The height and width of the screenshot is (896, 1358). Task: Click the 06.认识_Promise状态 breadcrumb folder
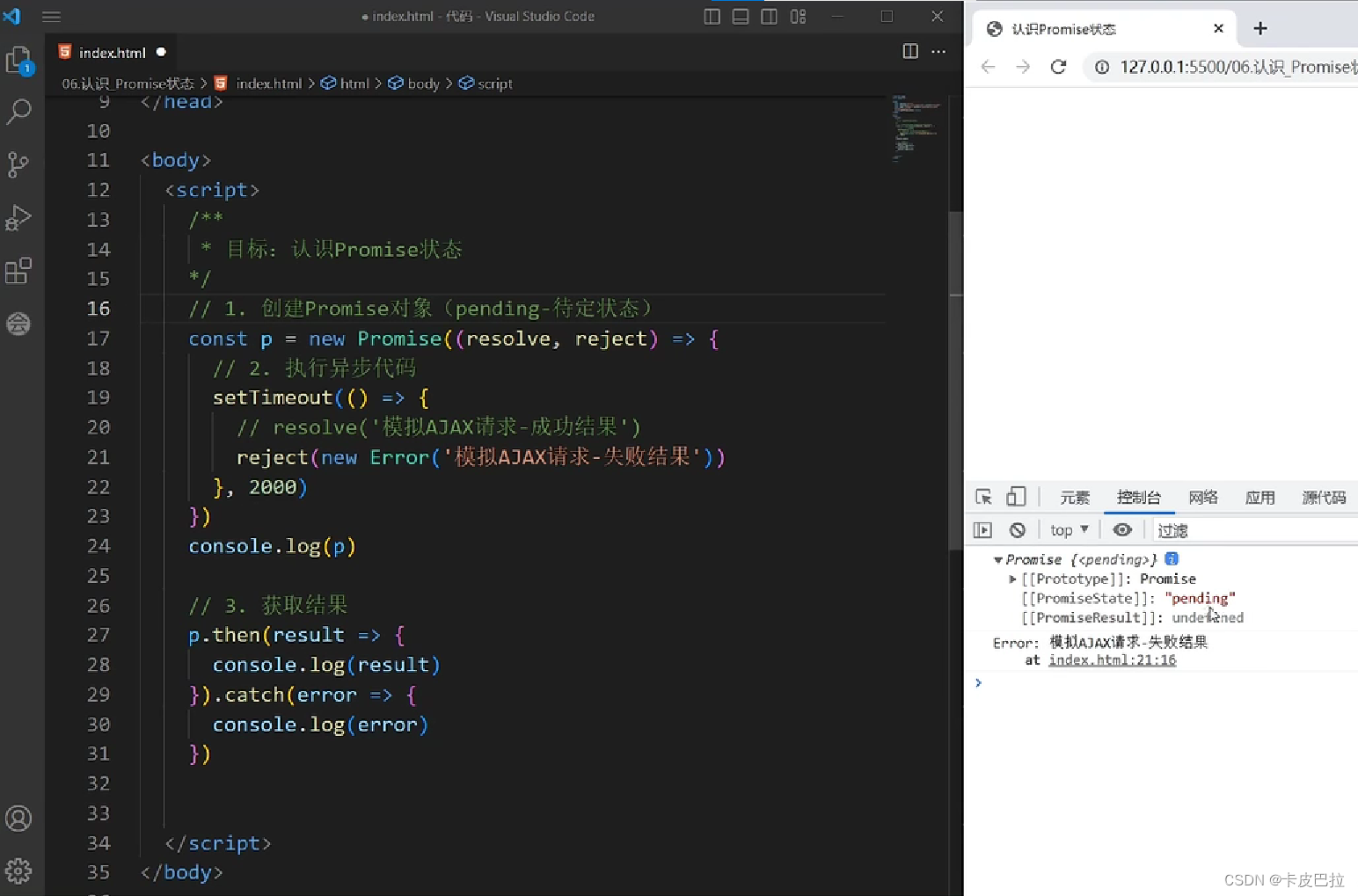[128, 84]
